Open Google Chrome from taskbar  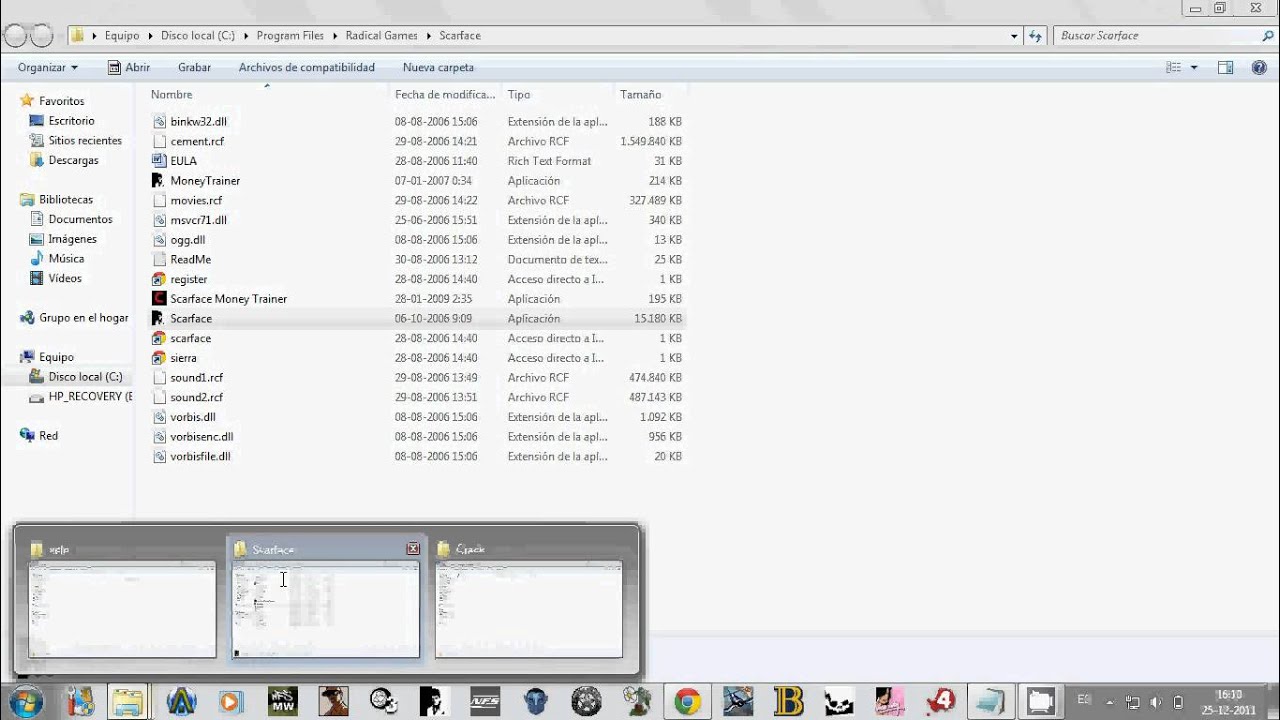click(x=687, y=701)
